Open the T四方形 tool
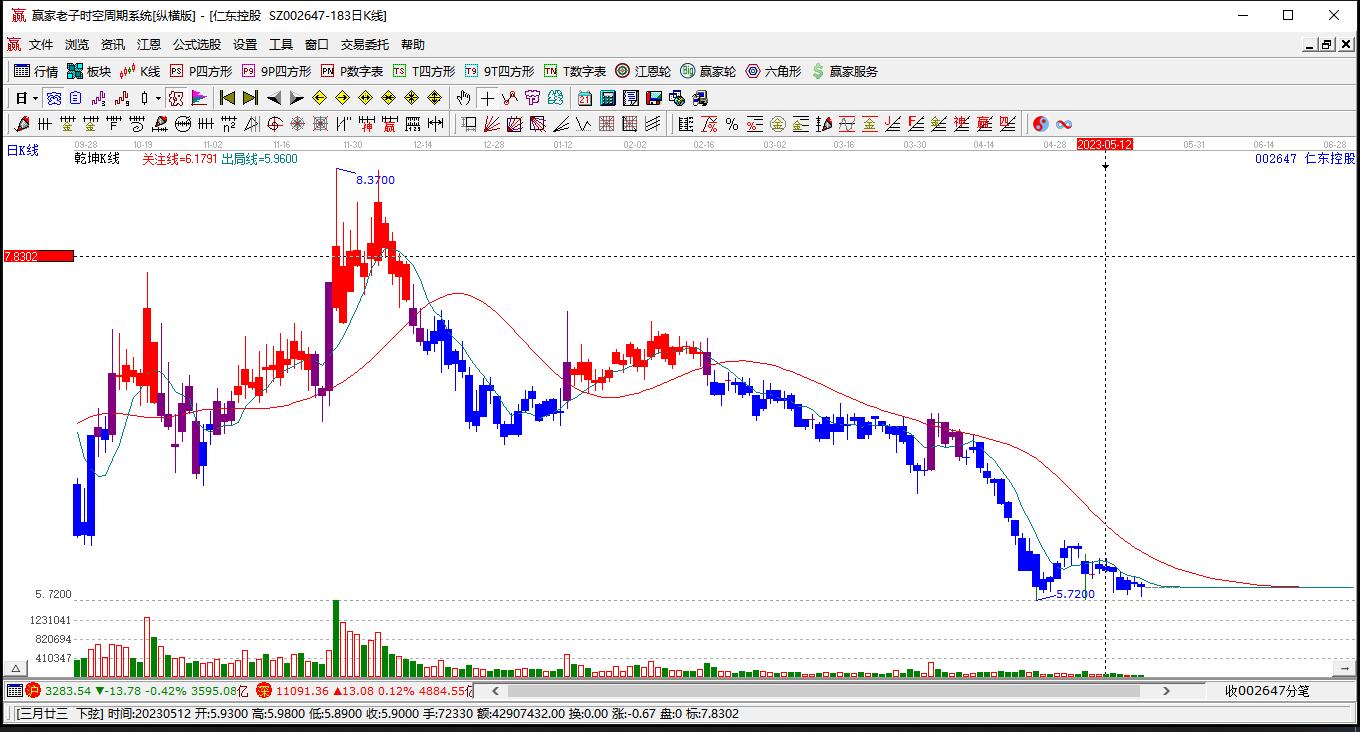This screenshot has height=732, width=1360. coord(424,71)
